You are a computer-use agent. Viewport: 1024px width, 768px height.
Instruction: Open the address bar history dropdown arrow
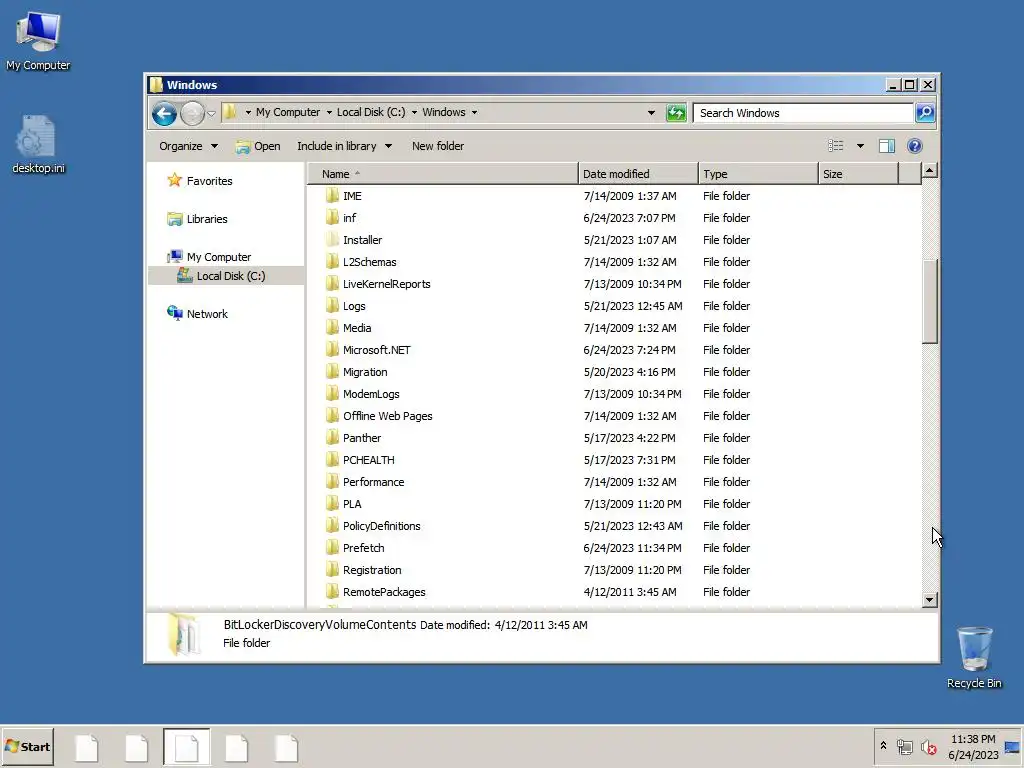(651, 113)
